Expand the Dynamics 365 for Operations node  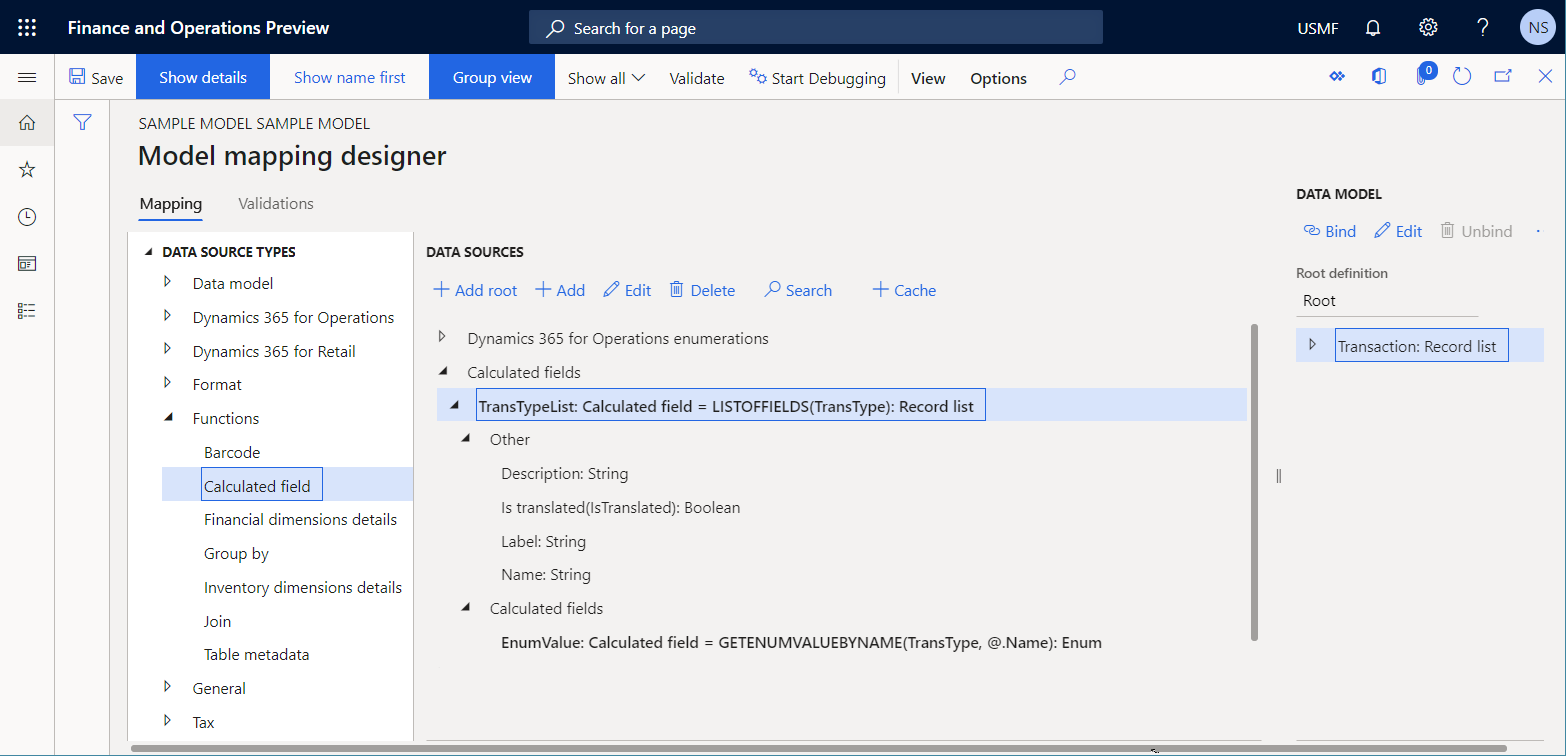168,317
